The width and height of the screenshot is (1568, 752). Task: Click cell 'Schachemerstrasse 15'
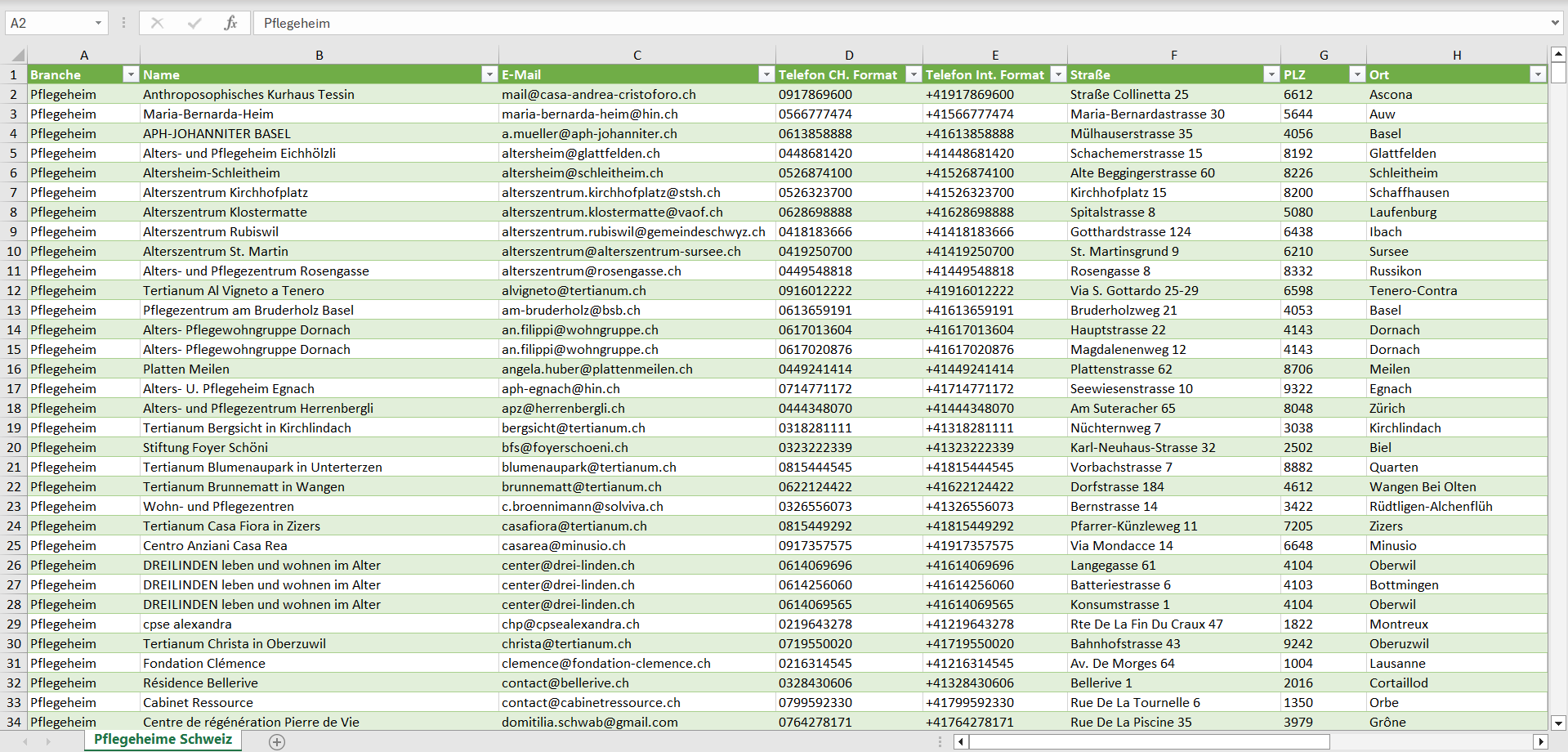pyautogui.click(x=1174, y=153)
